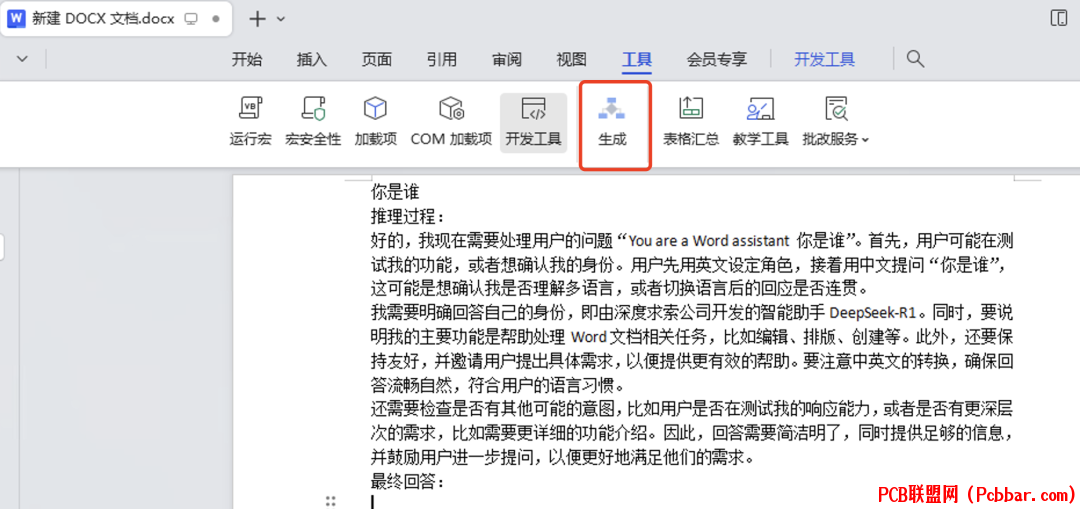Open 宏安全性 macro security settings

[x=313, y=122]
